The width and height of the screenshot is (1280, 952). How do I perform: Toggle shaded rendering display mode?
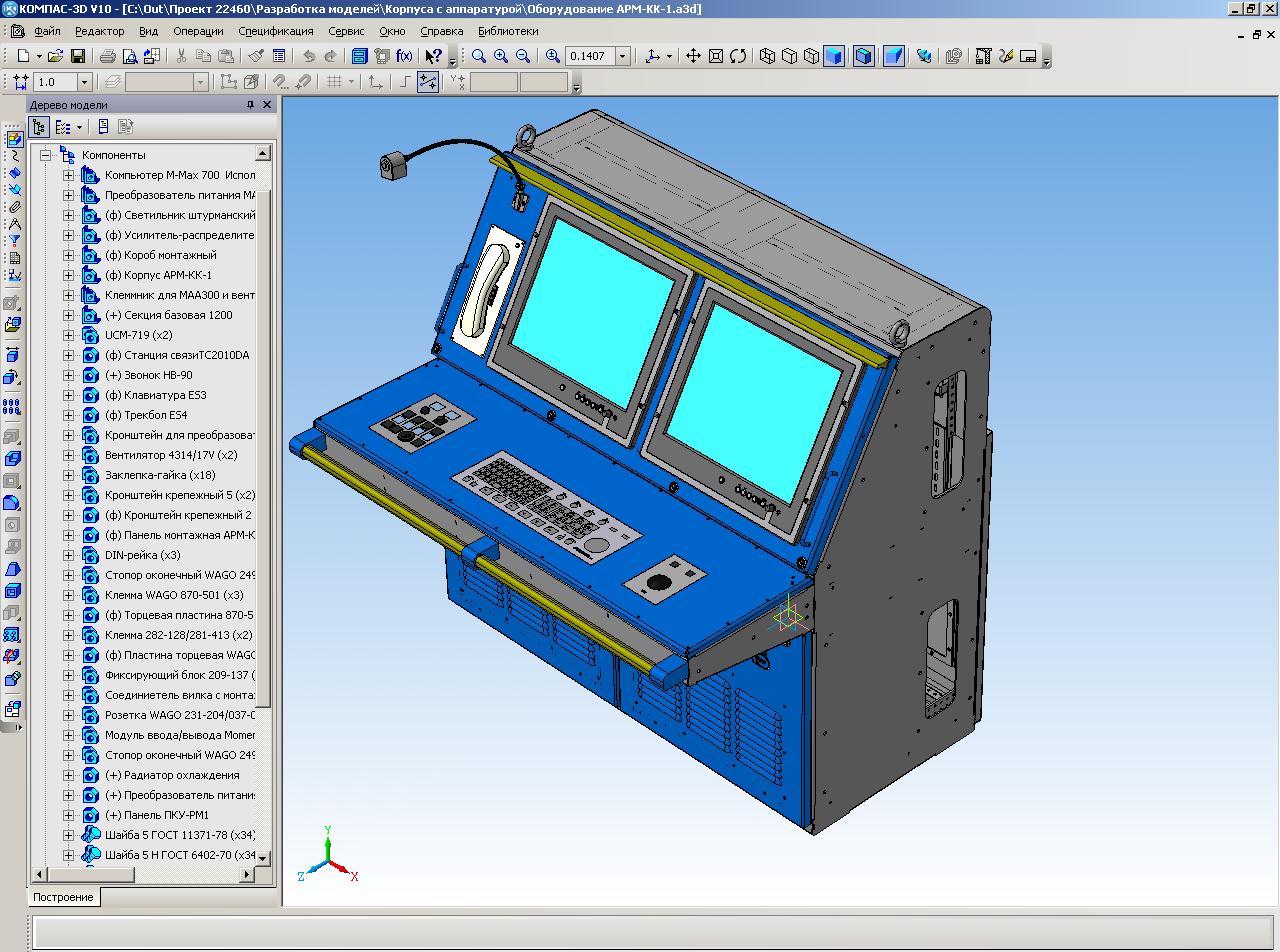[833, 56]
